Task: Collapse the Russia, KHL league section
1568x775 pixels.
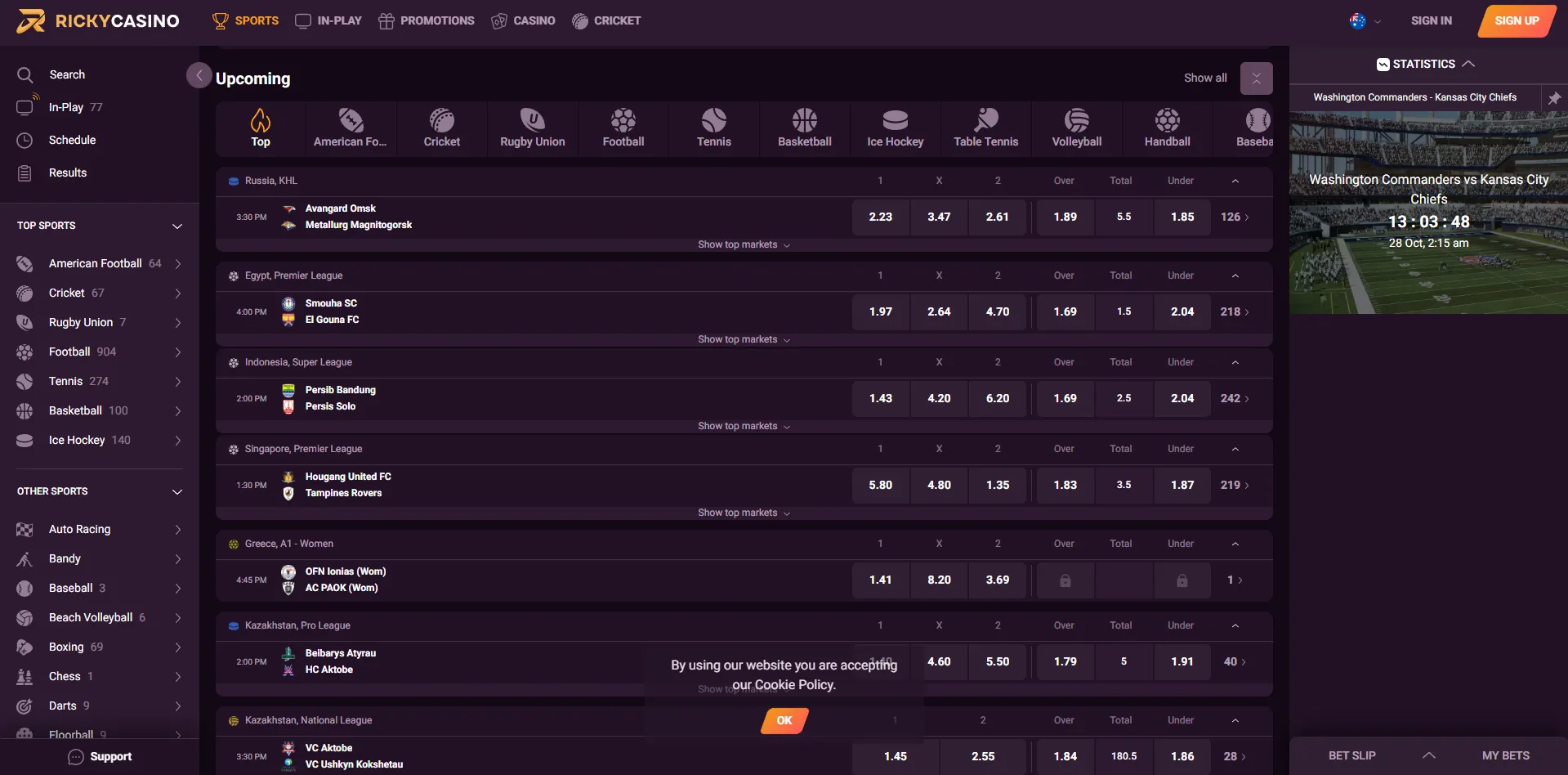Action: [1235, 181]
